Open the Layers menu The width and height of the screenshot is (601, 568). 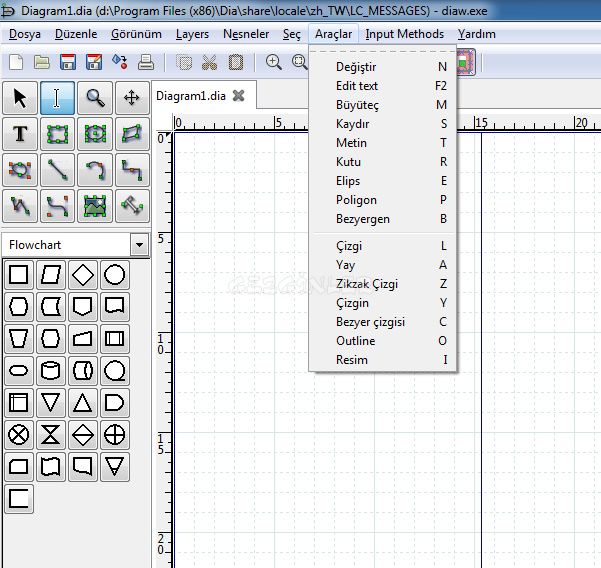[x=192, y=34]
